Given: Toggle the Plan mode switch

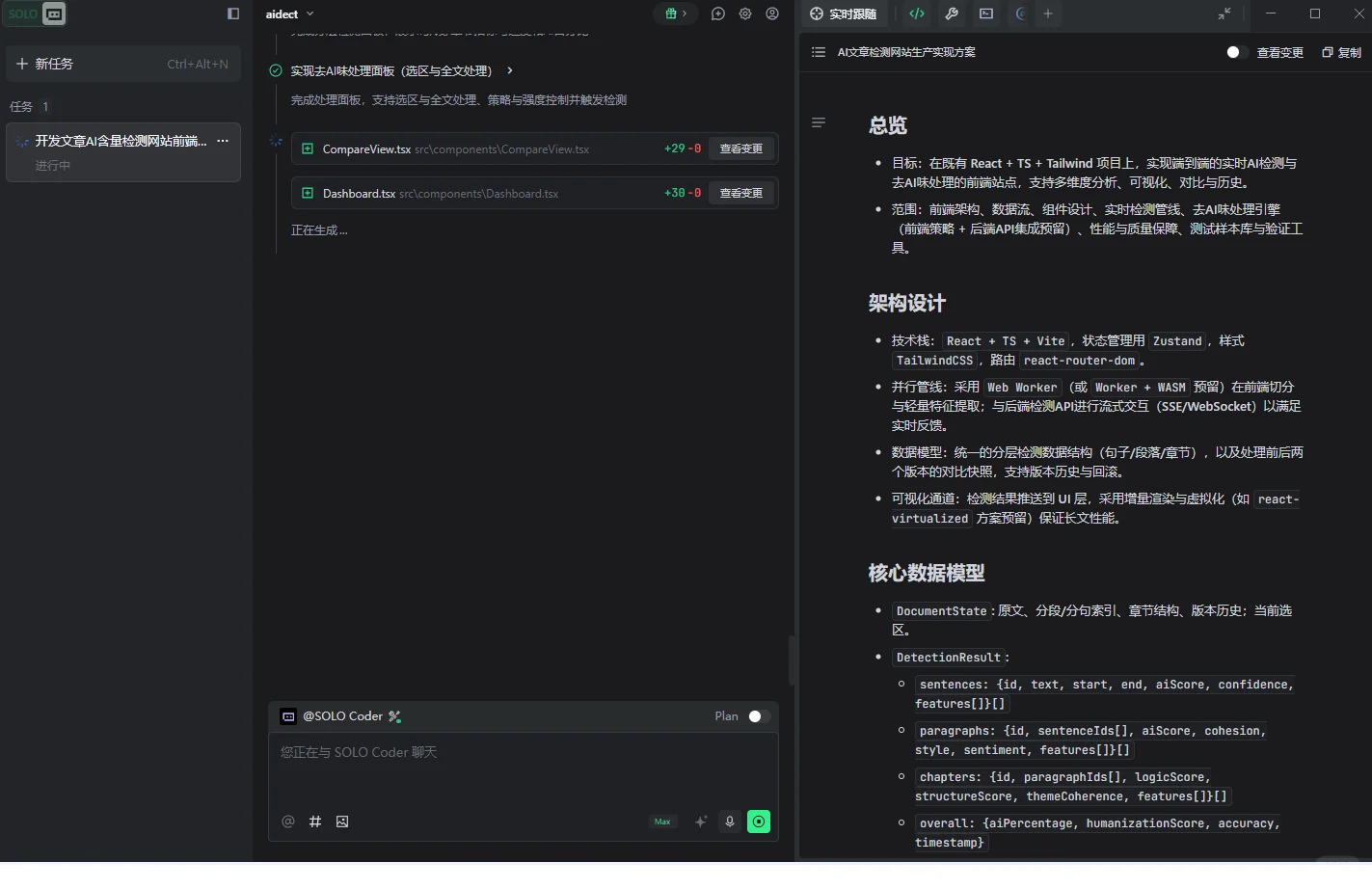Looking at the screenshot, I should tap(757, 716).
